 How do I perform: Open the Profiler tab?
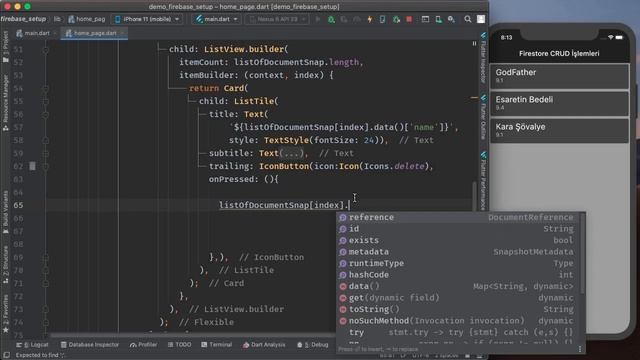coord(143,345)
